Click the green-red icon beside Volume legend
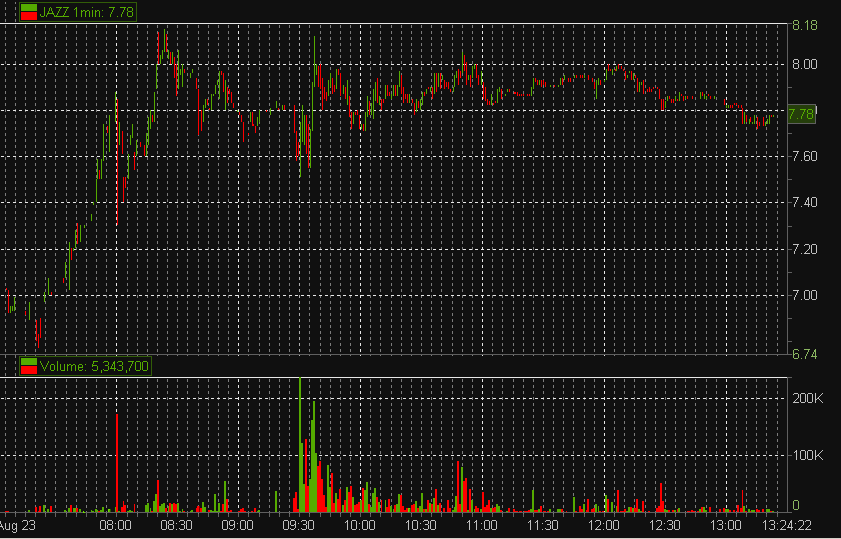 coord(28,366)
